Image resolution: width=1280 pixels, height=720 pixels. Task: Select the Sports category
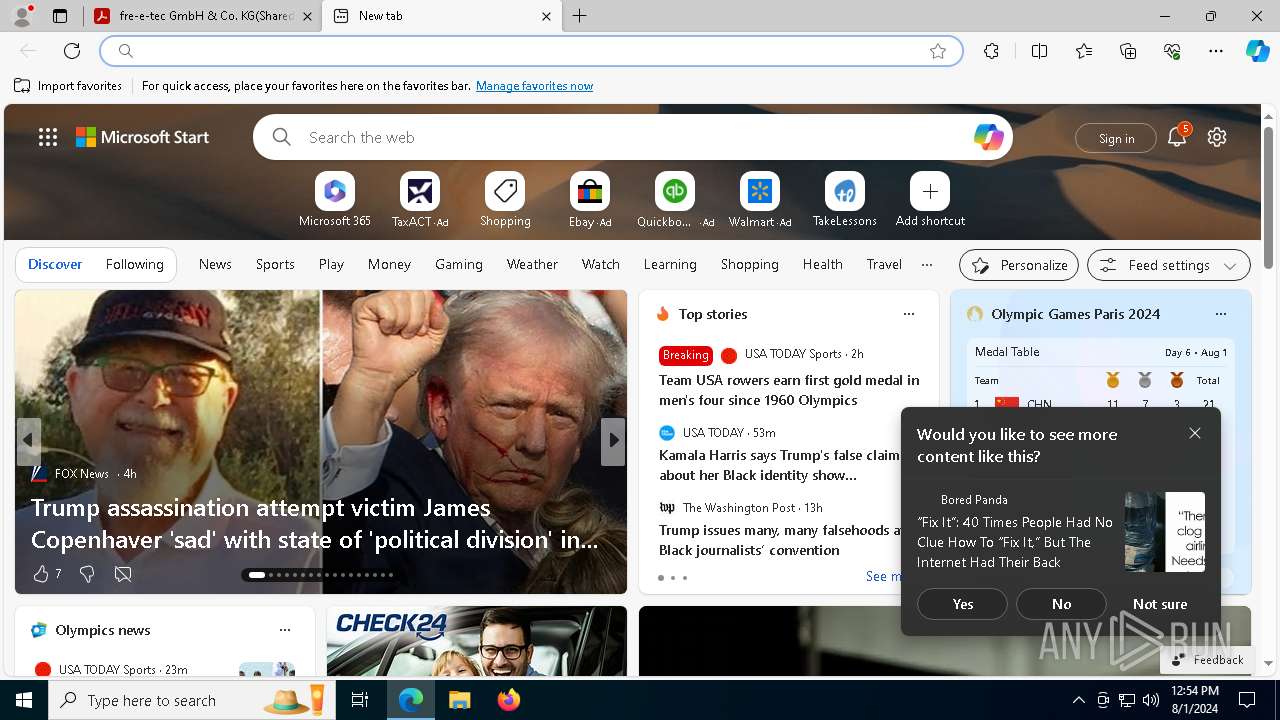pyautogui.click(x=275, y=265)
